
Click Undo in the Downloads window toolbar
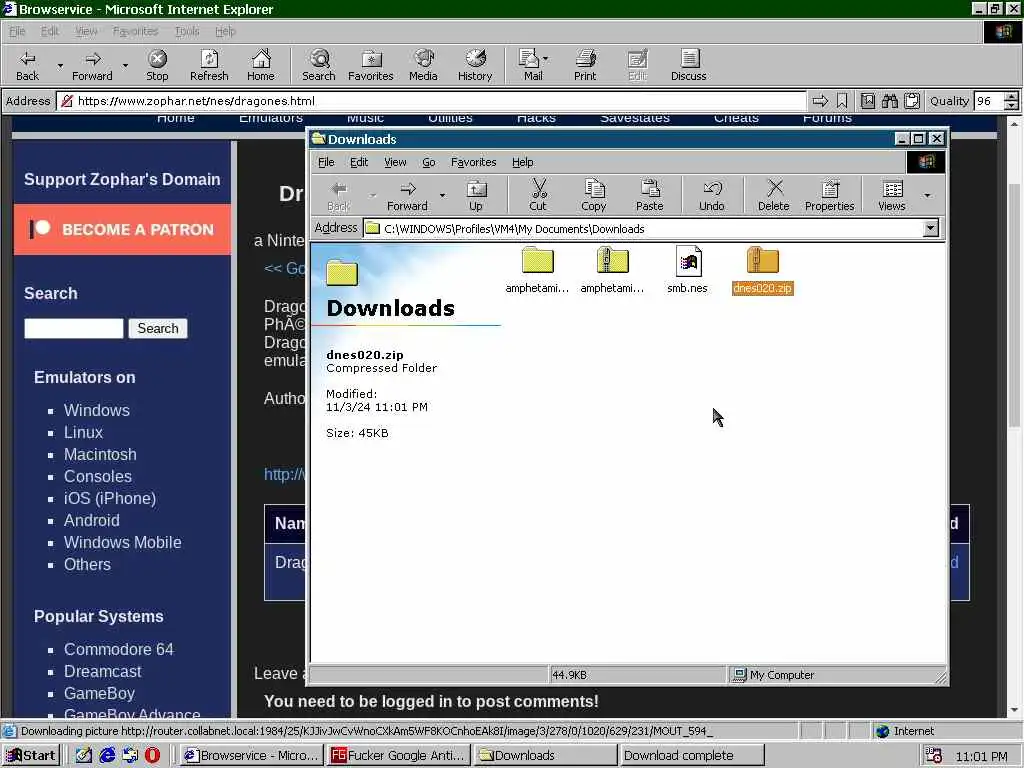712,195
